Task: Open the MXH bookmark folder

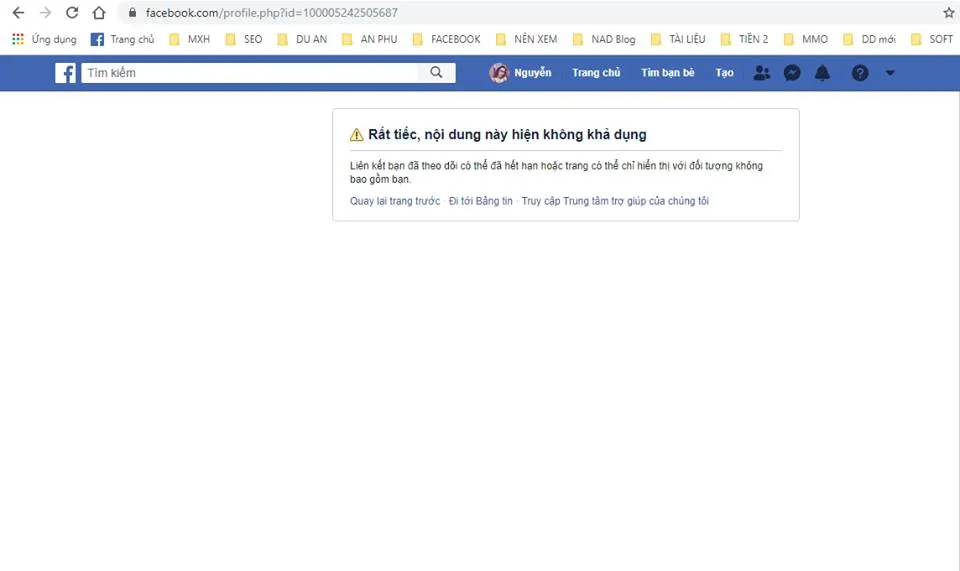Action: tap(189, 39)
